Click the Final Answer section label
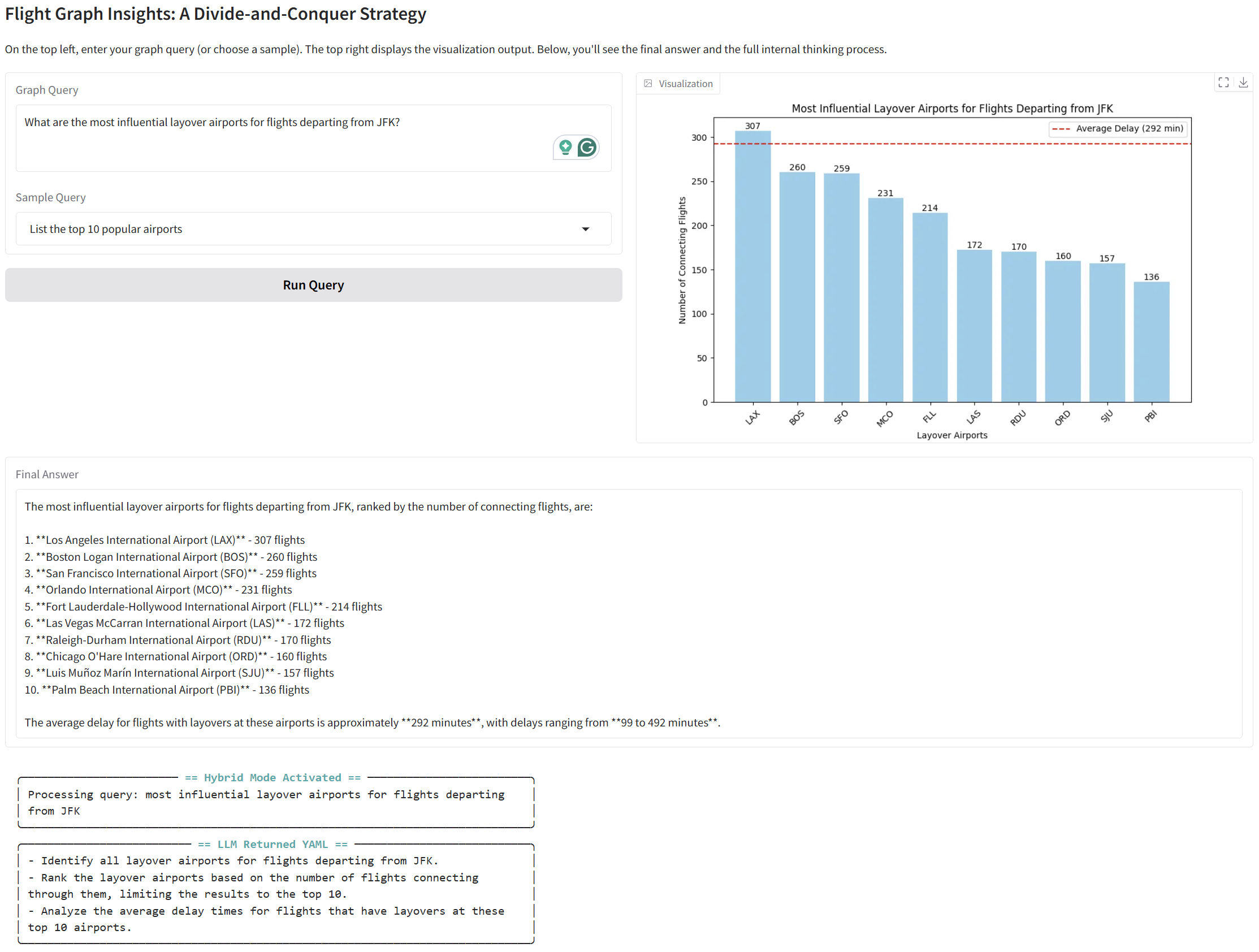The image size is (1259, 952). point(47,474)
